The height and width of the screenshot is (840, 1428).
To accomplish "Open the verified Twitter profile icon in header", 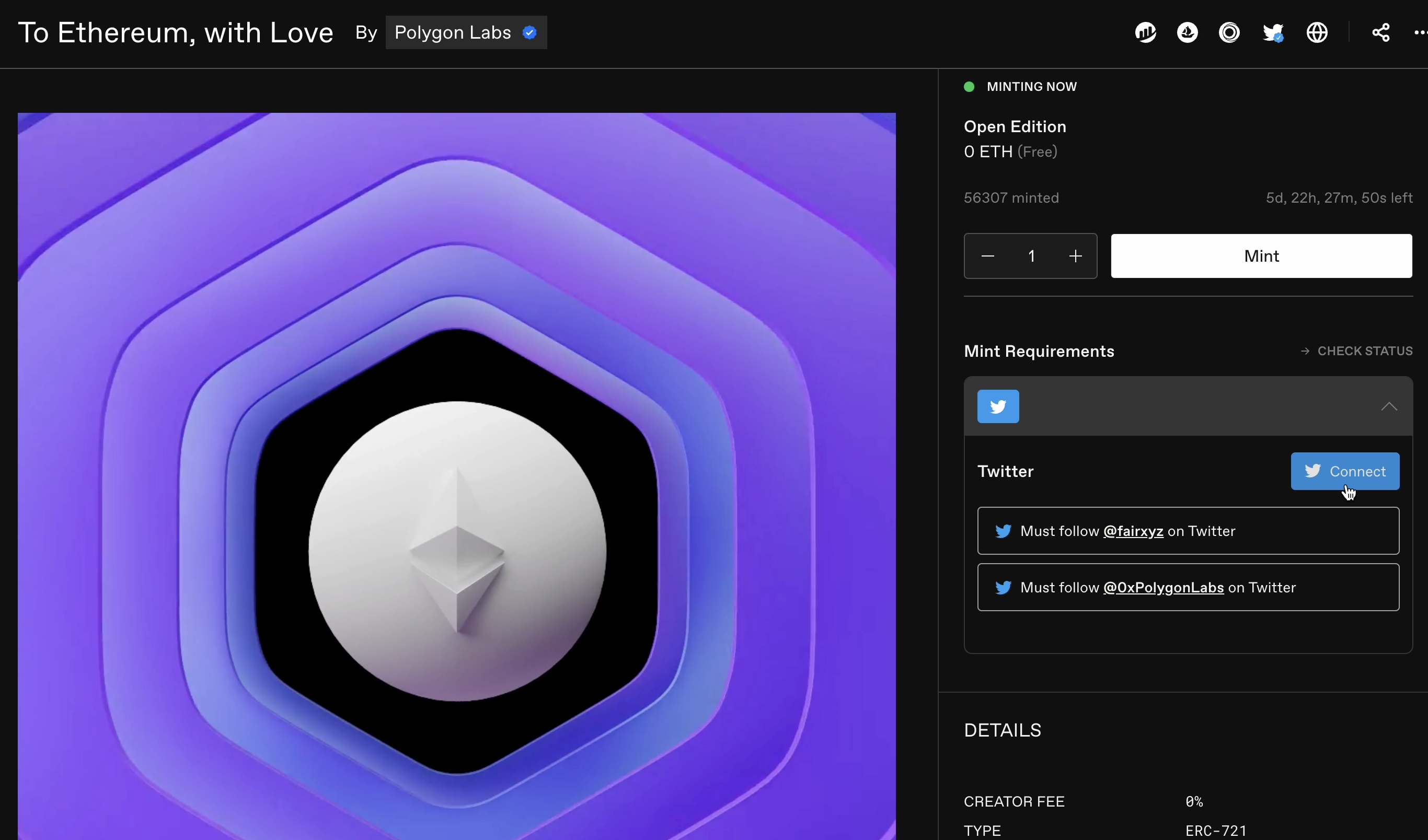I will pos(1273,33).
